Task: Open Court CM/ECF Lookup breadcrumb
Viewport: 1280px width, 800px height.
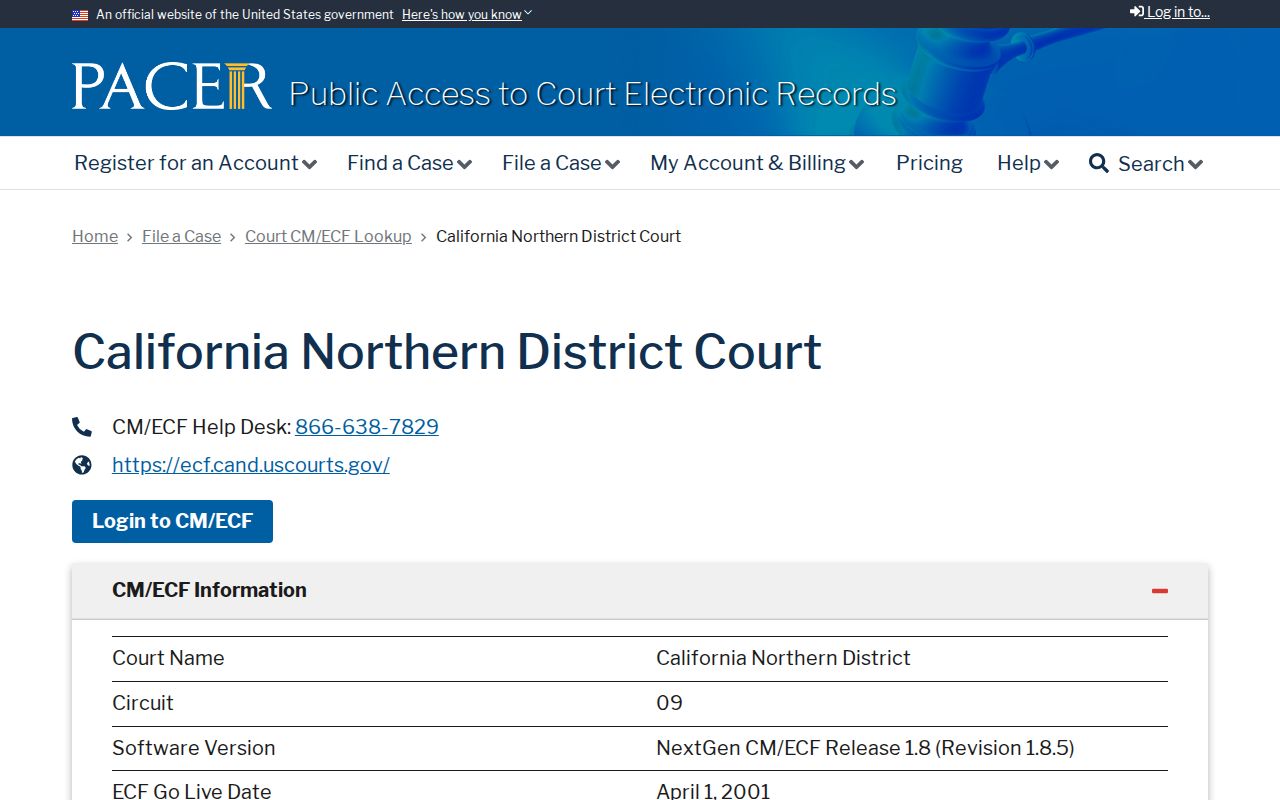Action: [x=328, y=236]
